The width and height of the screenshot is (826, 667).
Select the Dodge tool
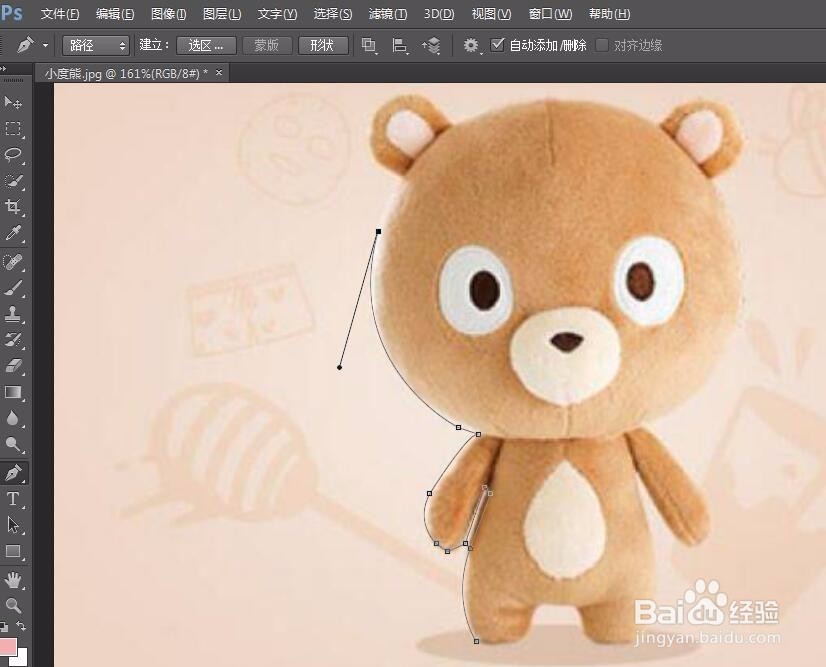click(13, 445)
